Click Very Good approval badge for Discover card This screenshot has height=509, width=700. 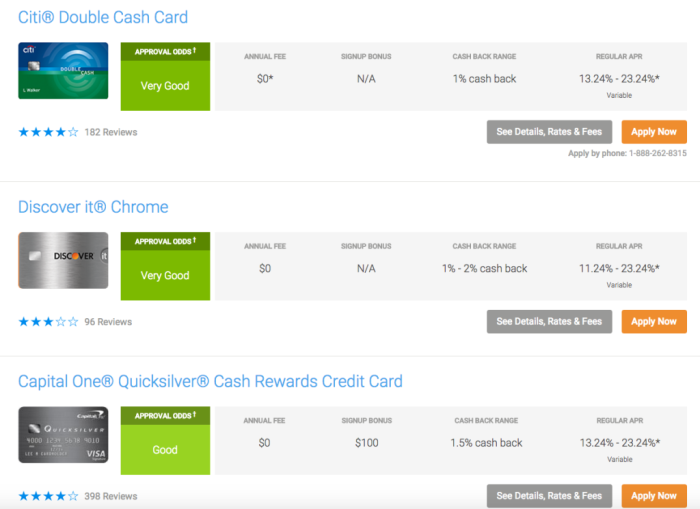tap(165, 275)
